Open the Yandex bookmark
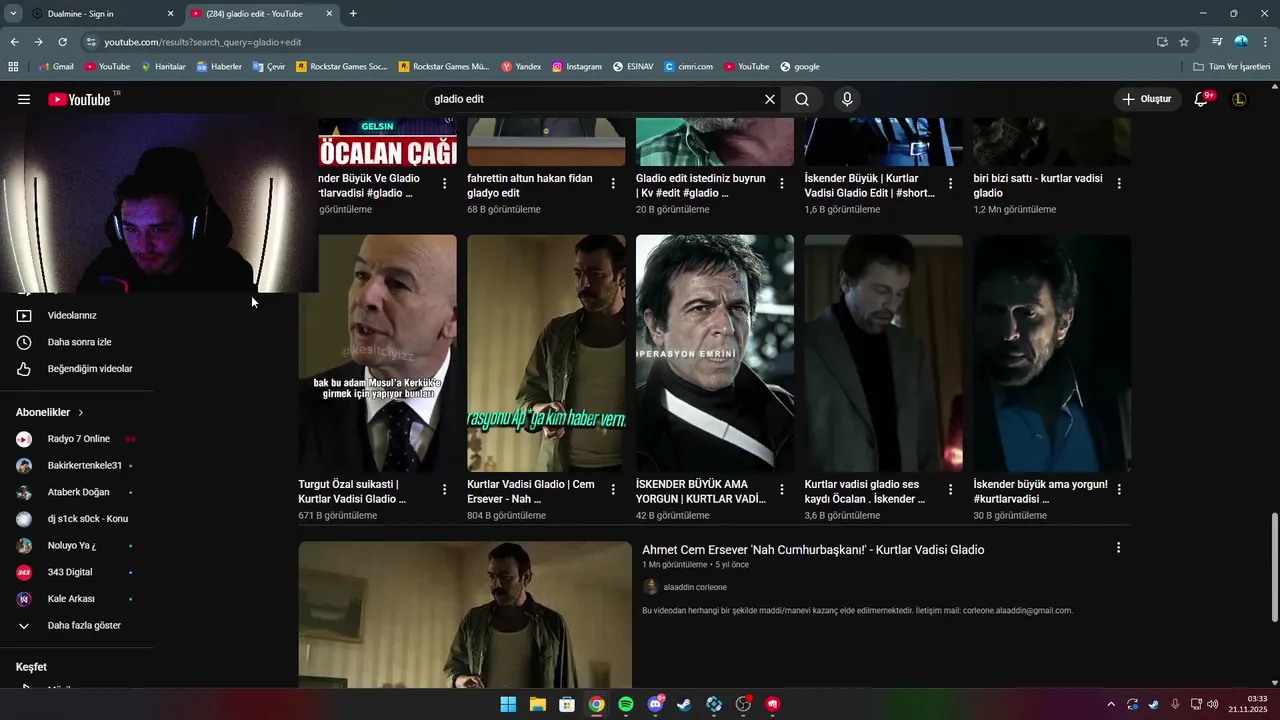The width and height of the screenshot is (1280, 720). pyautogui.click(x=521, y=67)
